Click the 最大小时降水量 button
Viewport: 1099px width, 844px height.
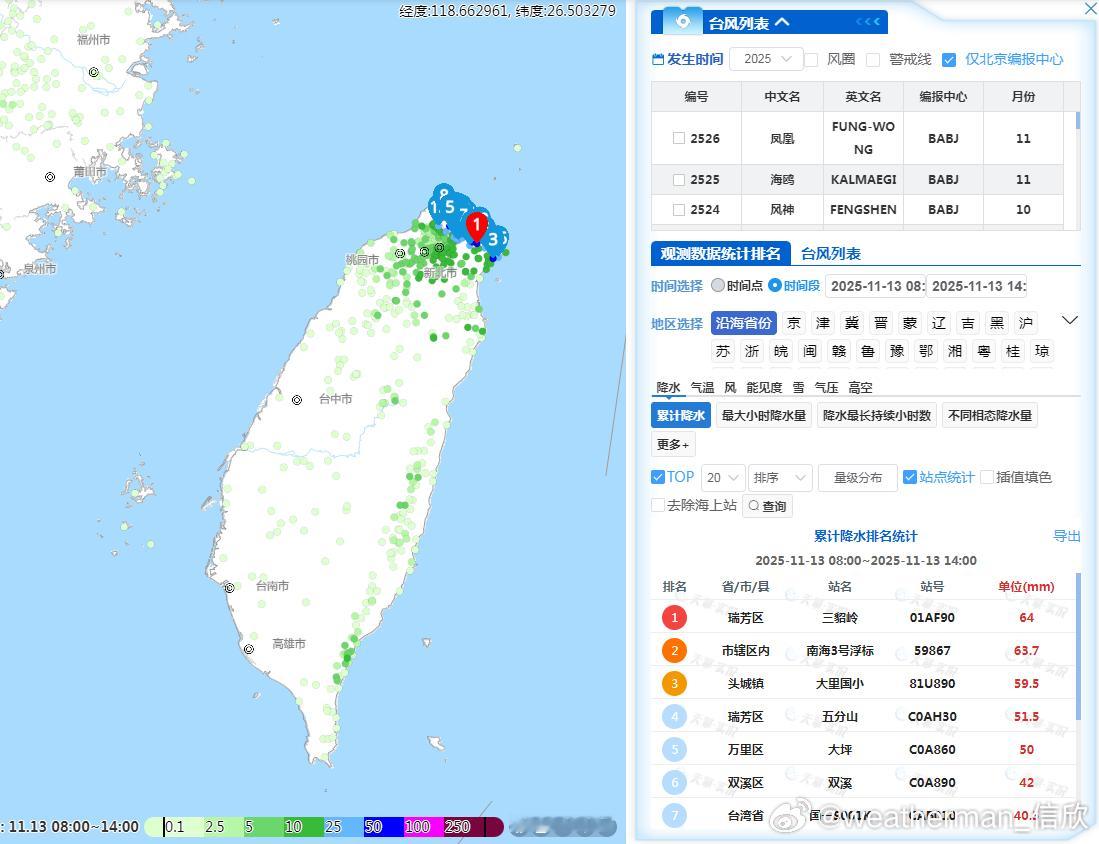[764, 416]
